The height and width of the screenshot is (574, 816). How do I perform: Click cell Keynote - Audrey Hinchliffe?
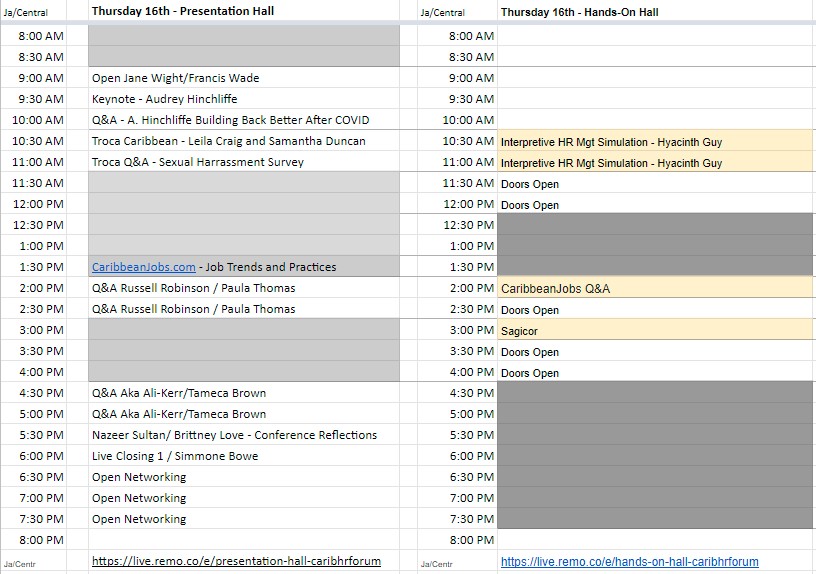244,99
